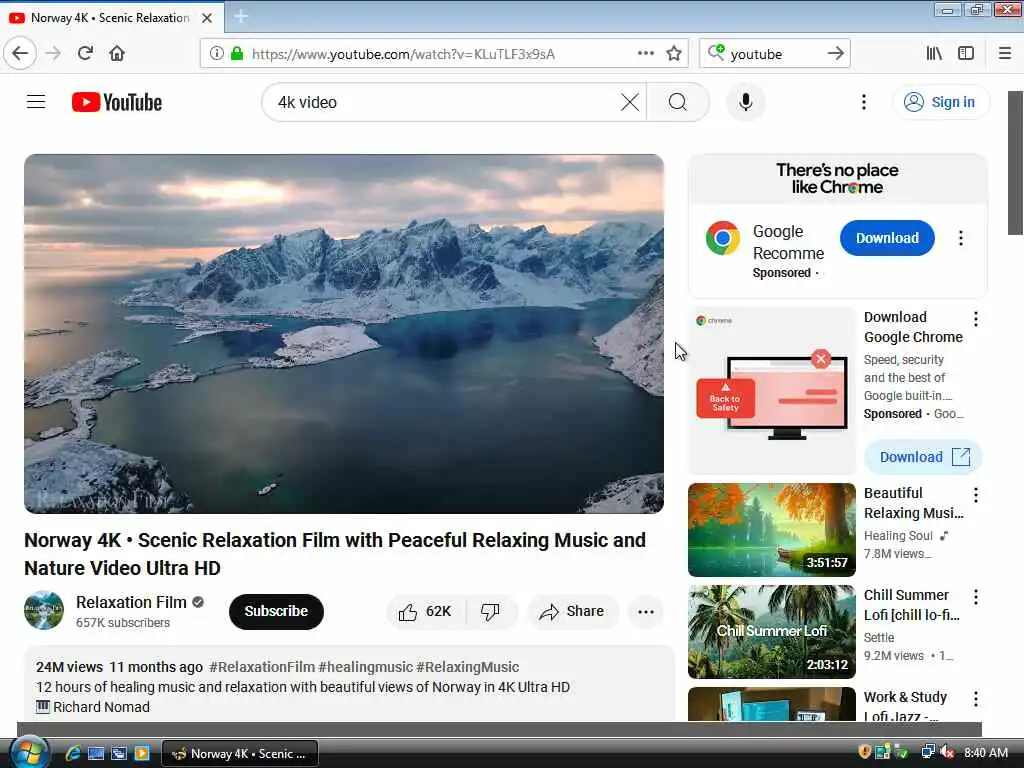Viewport: 1024px width, 768px height.
Task: Go to the YouTube home logo
Action: tap(117, 103)
